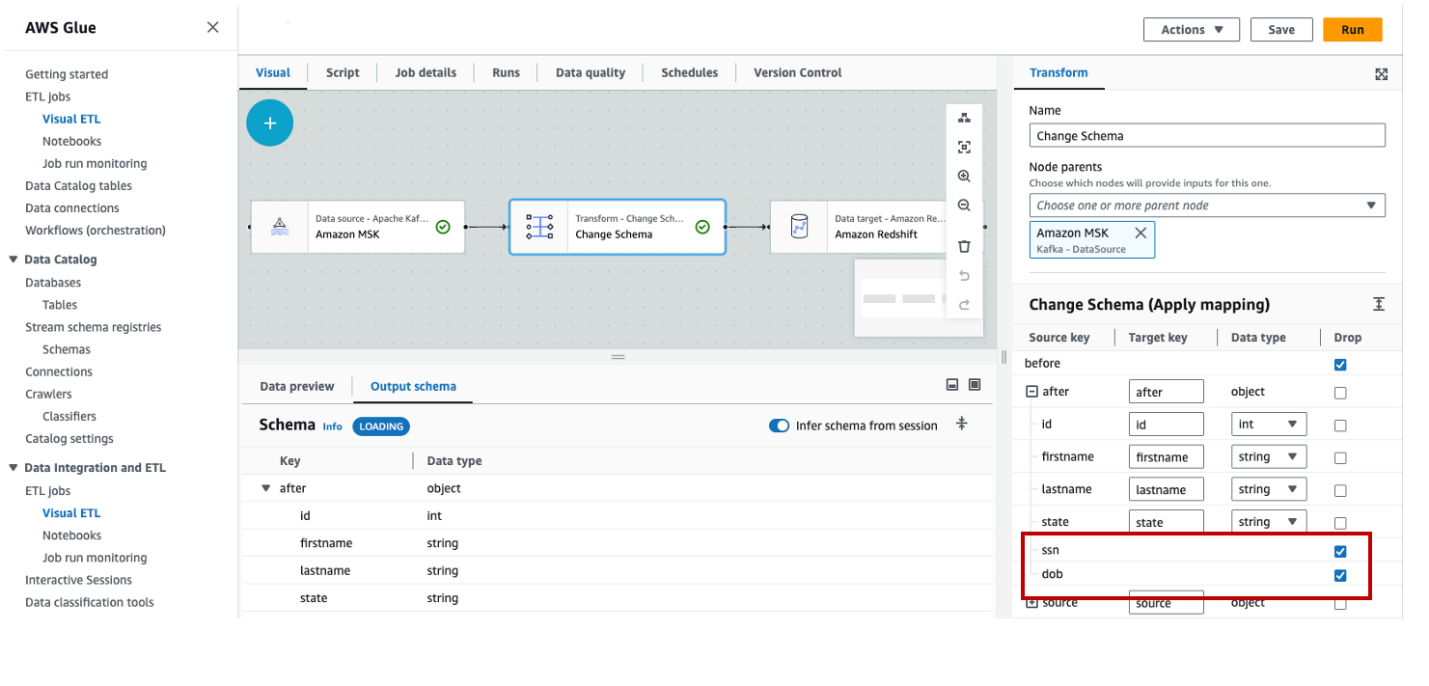The height and width of the screenshot is (686, 1429).
Task: Maximize the bottom schema panel
Action: click(x=975, y=385)
